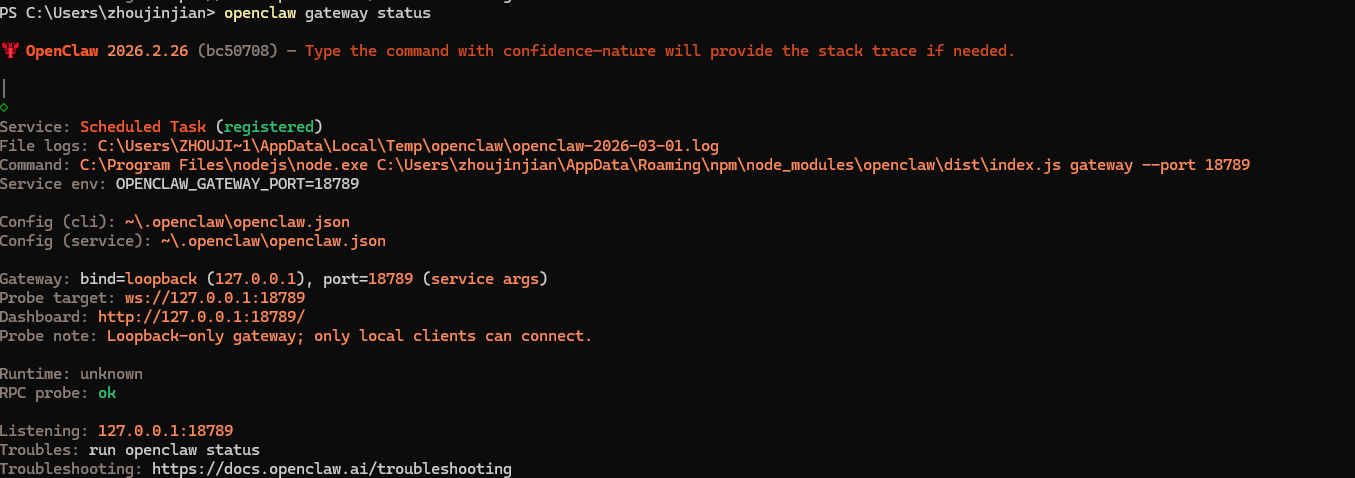Click the red OpenClaw lobster icon
1355x478 pixels.
coord(10,51)
